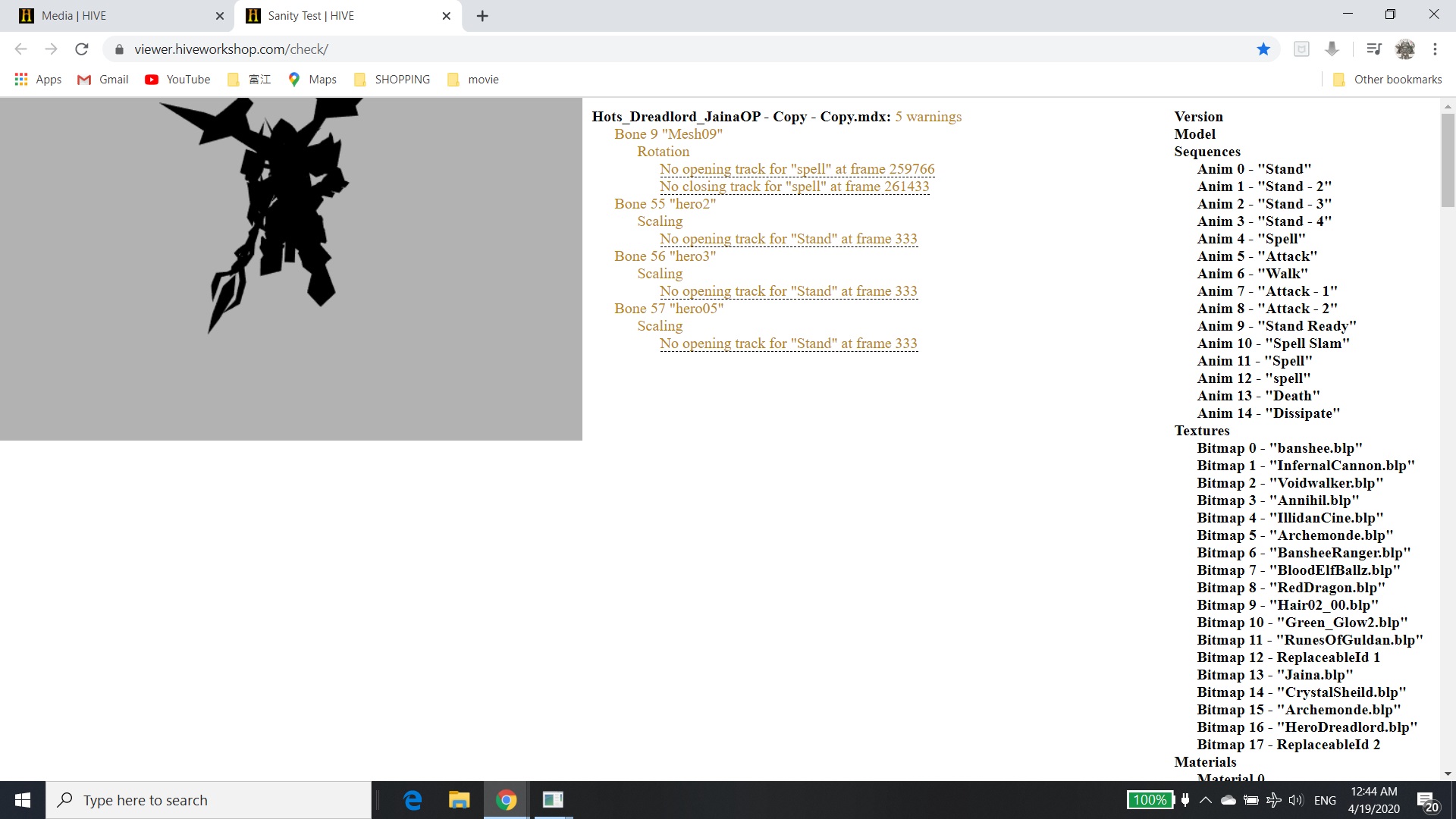
Task: Open the Chinese-named bookmark folder
Action: (249, 80)
